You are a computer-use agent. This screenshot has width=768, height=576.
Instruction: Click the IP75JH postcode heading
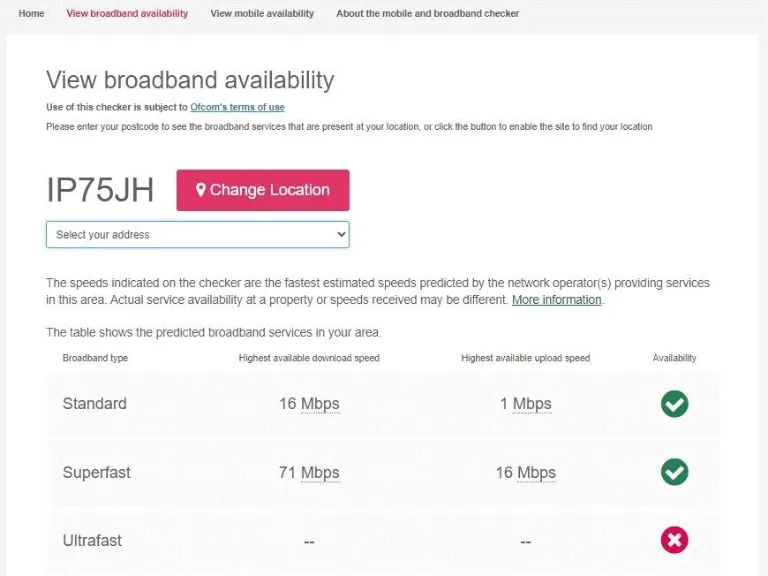pos(100,190)
